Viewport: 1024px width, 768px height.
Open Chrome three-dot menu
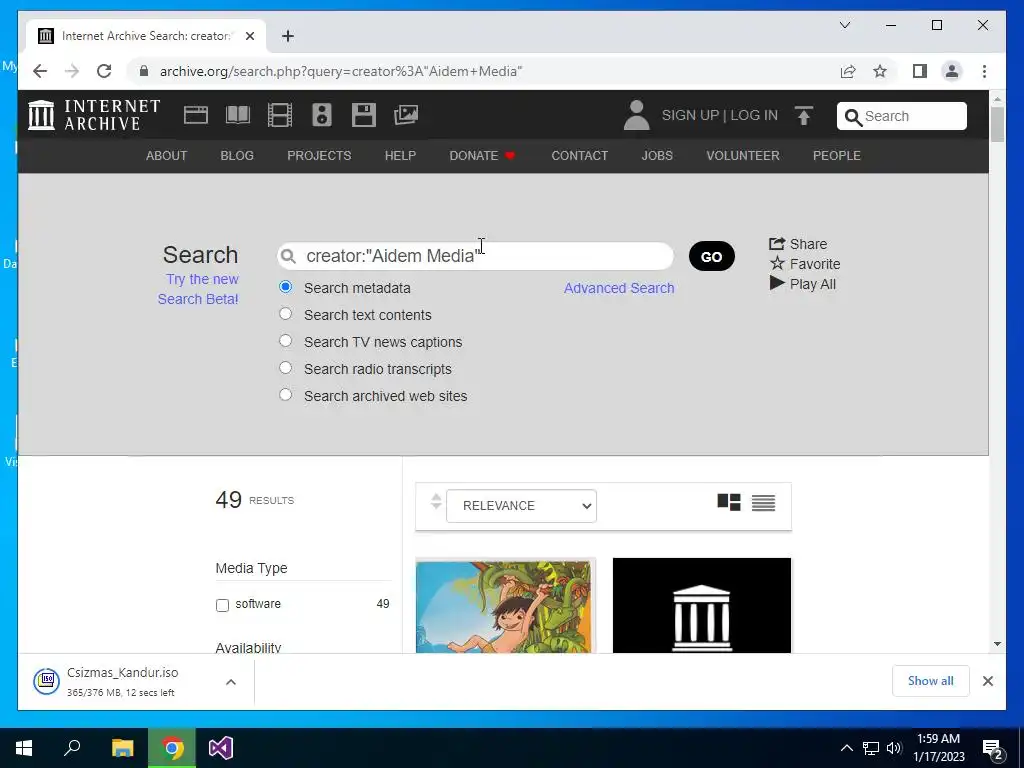click(x=984, y=71)
